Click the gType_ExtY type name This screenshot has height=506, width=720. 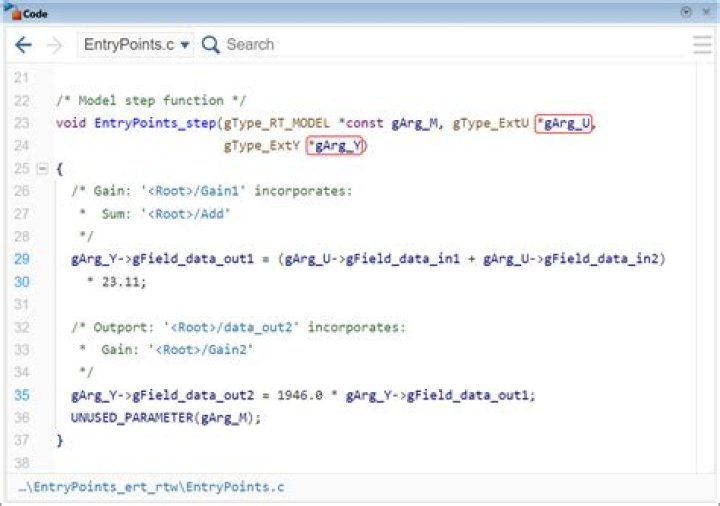pos(262,146)
